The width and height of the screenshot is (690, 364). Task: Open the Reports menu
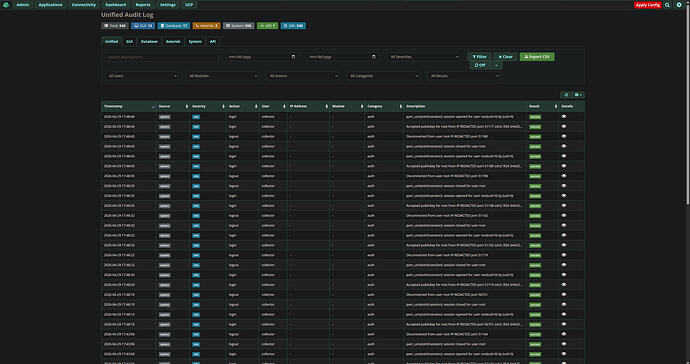[143, 5]
